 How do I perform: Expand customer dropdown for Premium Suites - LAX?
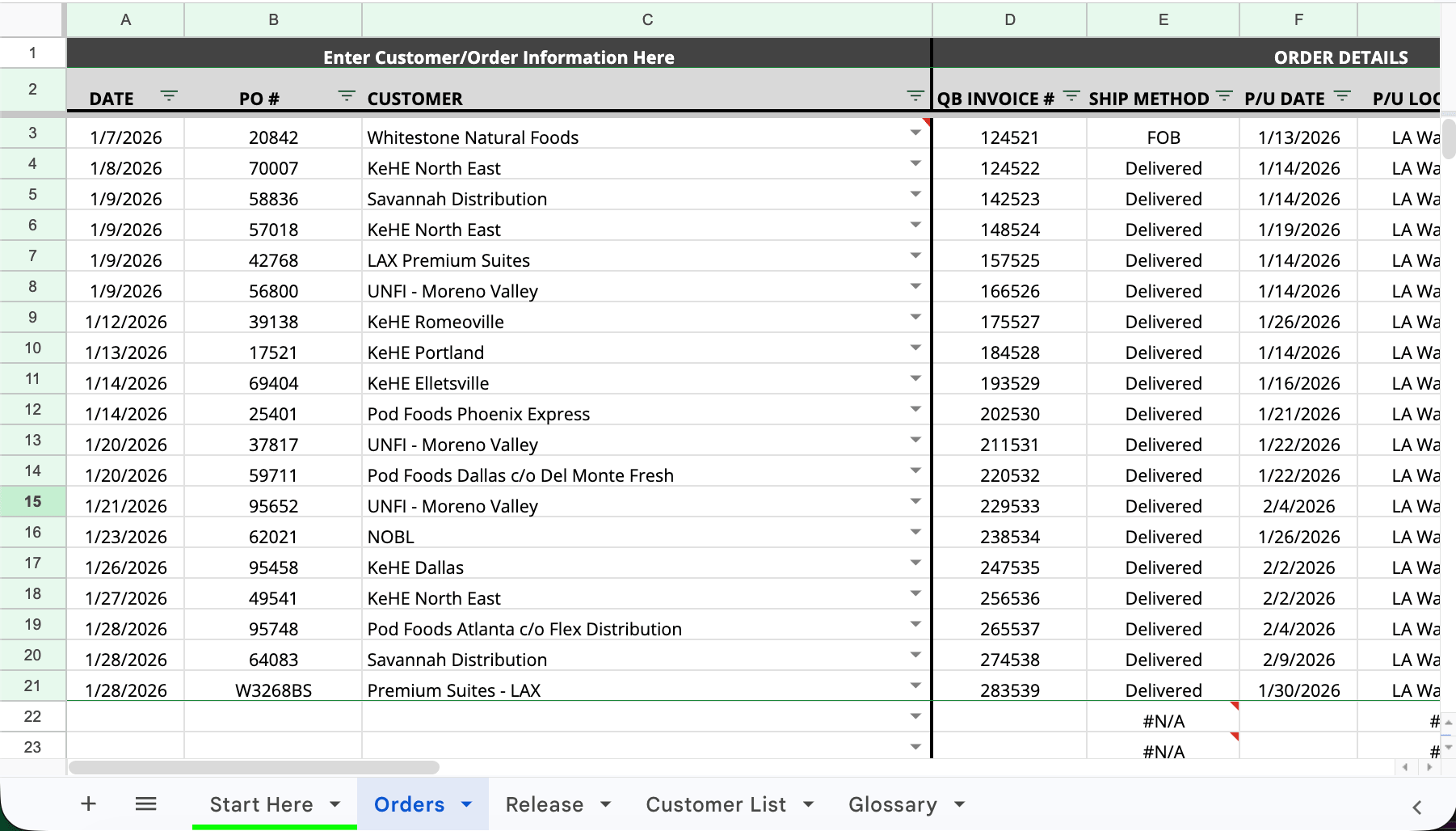coord(915,685)
